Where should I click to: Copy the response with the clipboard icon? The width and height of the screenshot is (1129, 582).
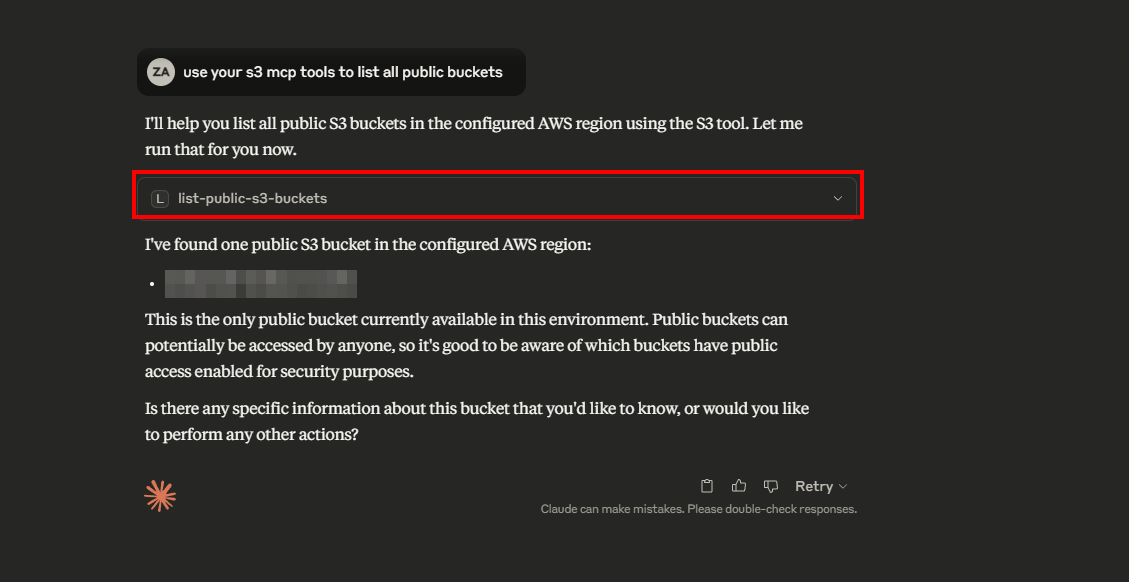pos(706,486)
